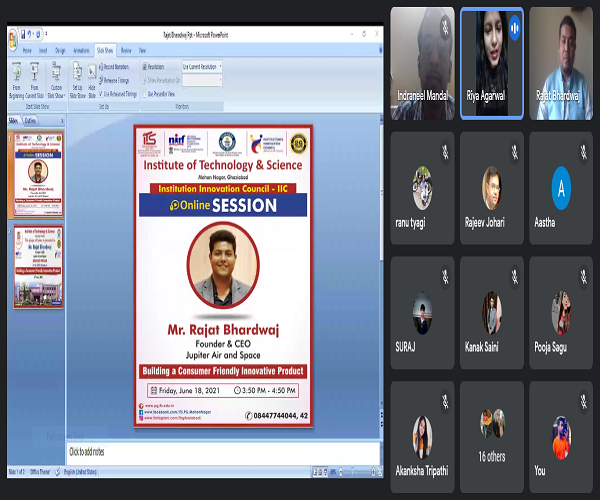
Task: Start Slide Show from status bar icon
Action: [x=326, y=472]
